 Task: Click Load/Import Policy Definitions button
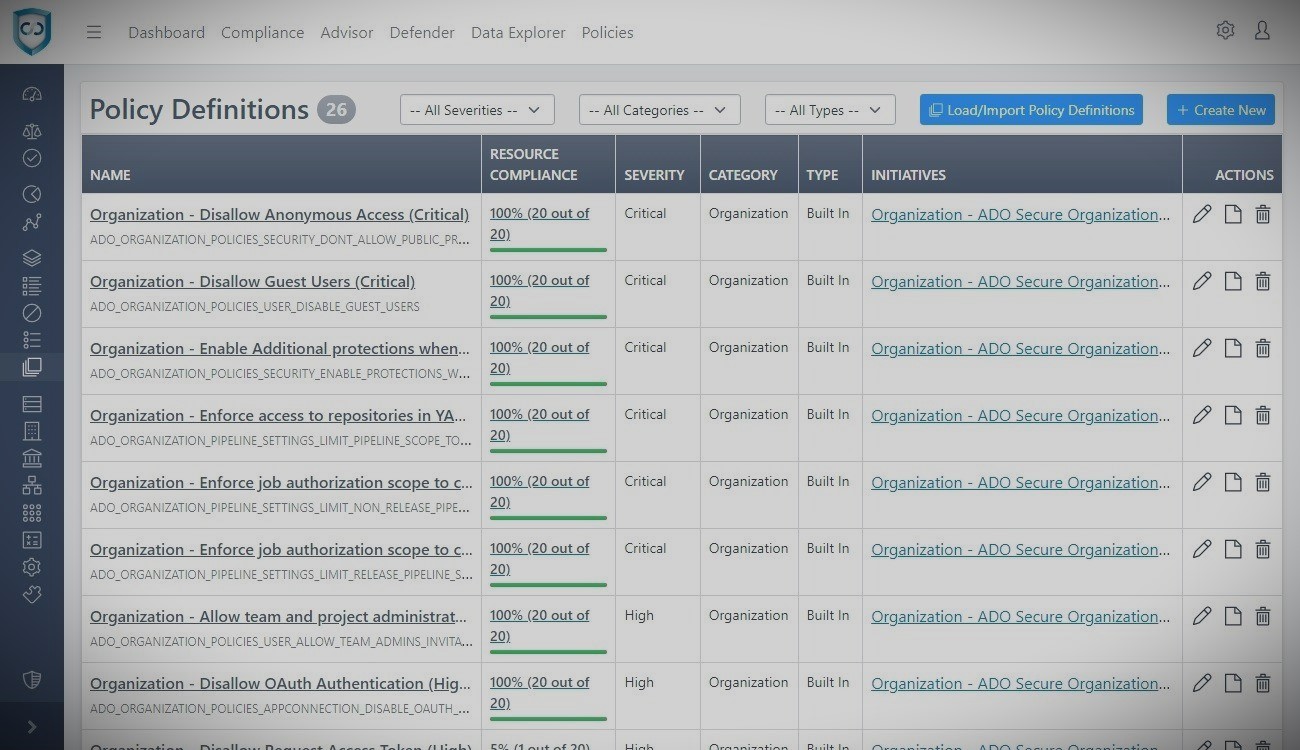[x=1031, y=110]
